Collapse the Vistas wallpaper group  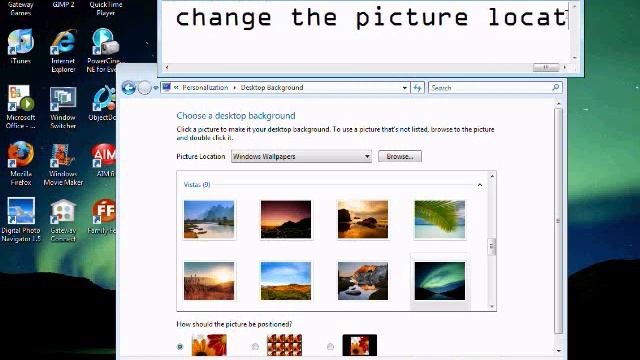click(x=480, y=185)
